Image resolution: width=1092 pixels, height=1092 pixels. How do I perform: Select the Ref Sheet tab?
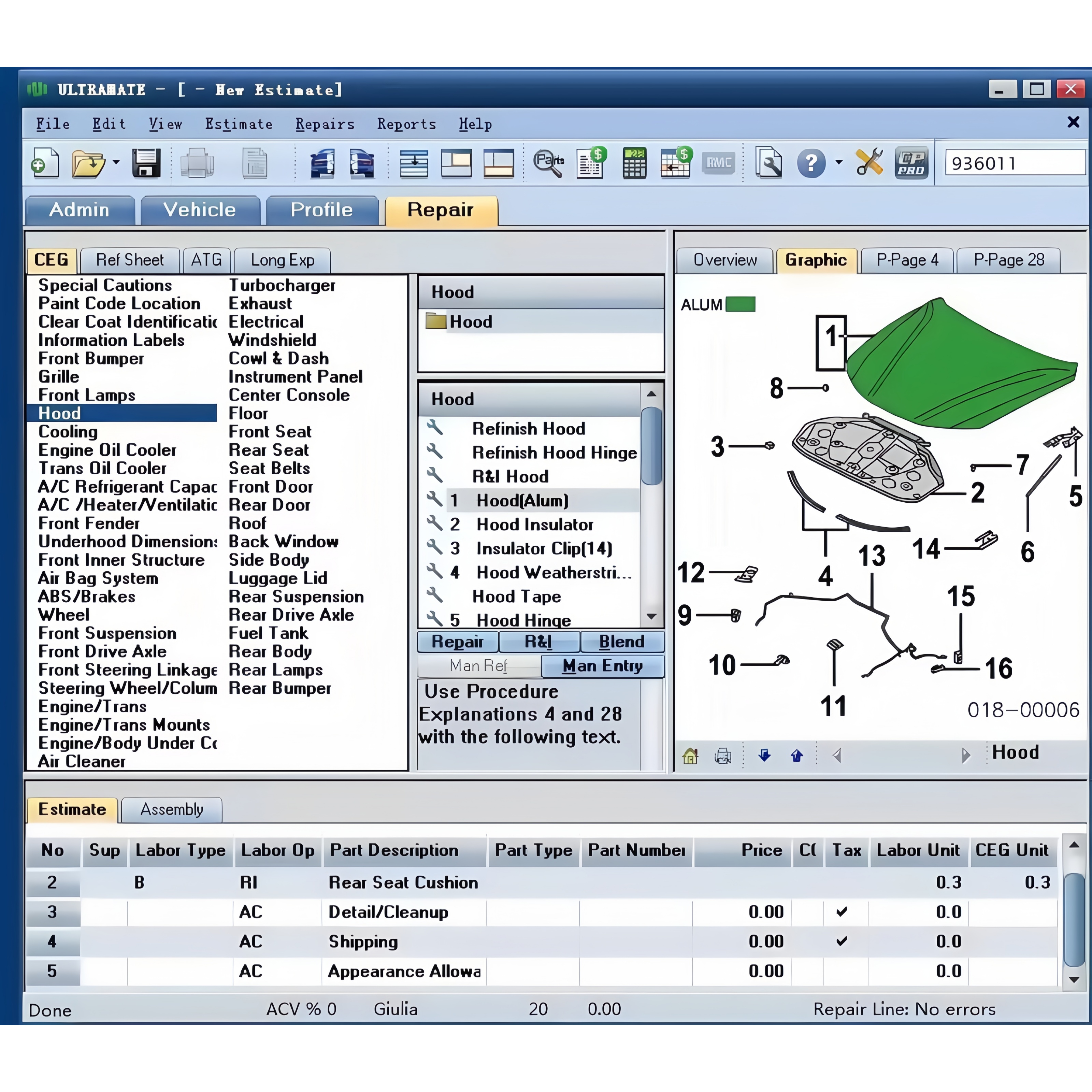(x=130, y=260)
